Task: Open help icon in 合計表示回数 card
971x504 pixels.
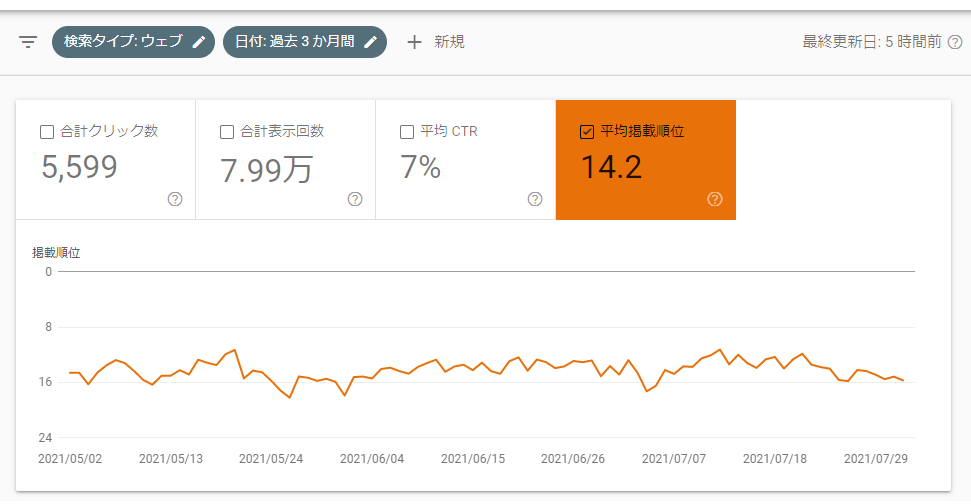Action: click(355, 199)
